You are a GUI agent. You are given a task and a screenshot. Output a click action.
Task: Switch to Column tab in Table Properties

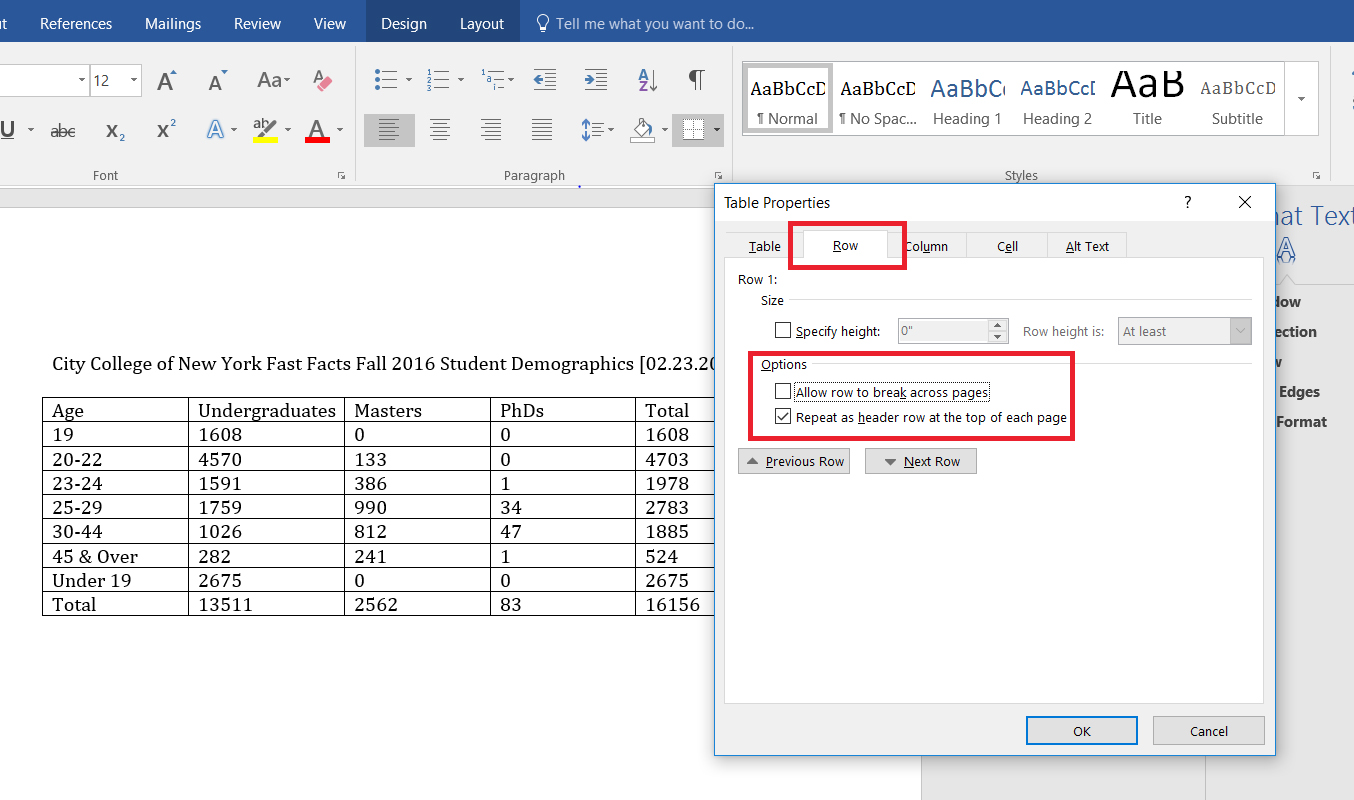click(927, 246)
